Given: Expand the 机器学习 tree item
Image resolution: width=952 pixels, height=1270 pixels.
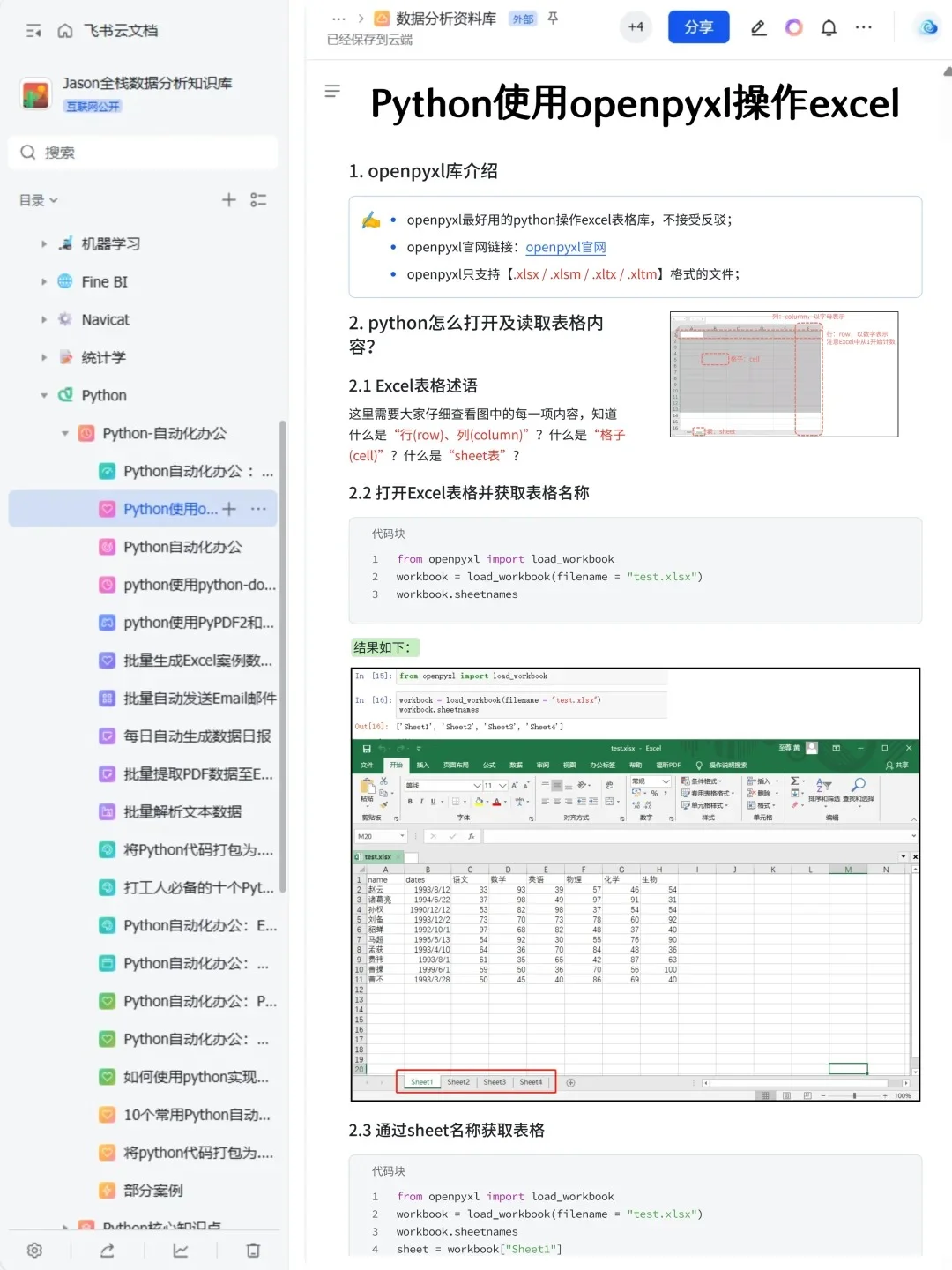Looking at the screenshot, I should click(x=44, y=243).
